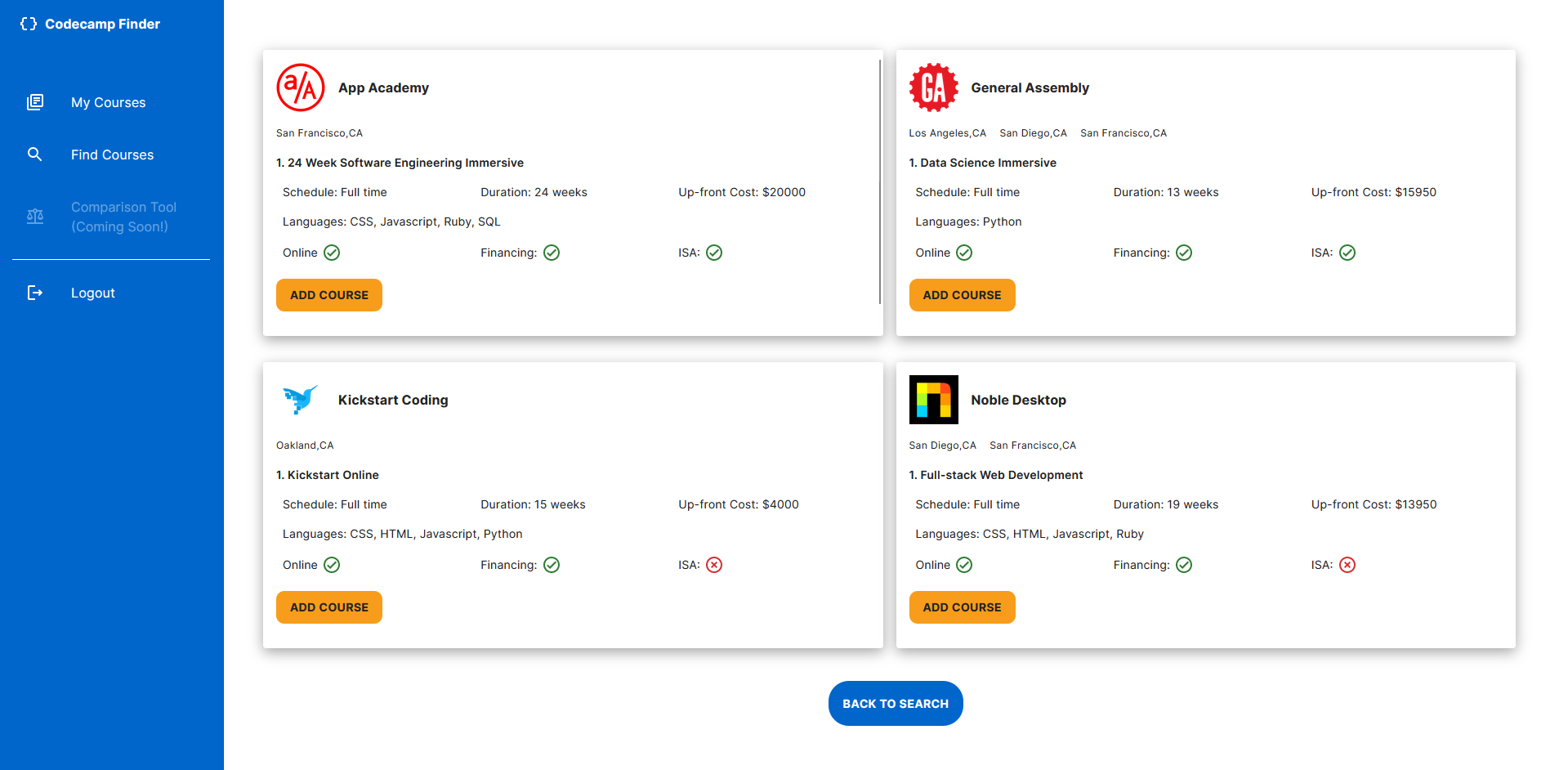
Task: Click the Kickstart Coding heading
Action: [393, 400]
